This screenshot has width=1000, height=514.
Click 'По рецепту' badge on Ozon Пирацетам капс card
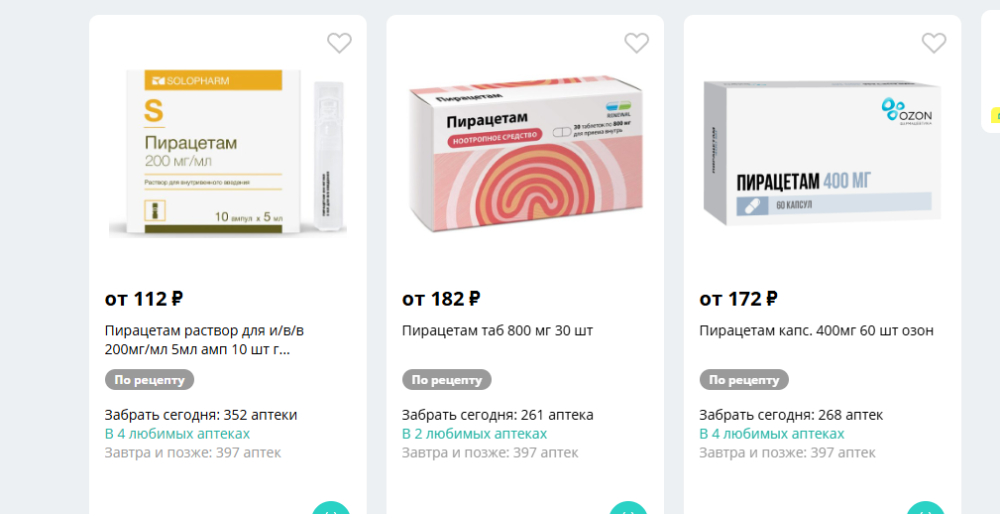[744, 380]
